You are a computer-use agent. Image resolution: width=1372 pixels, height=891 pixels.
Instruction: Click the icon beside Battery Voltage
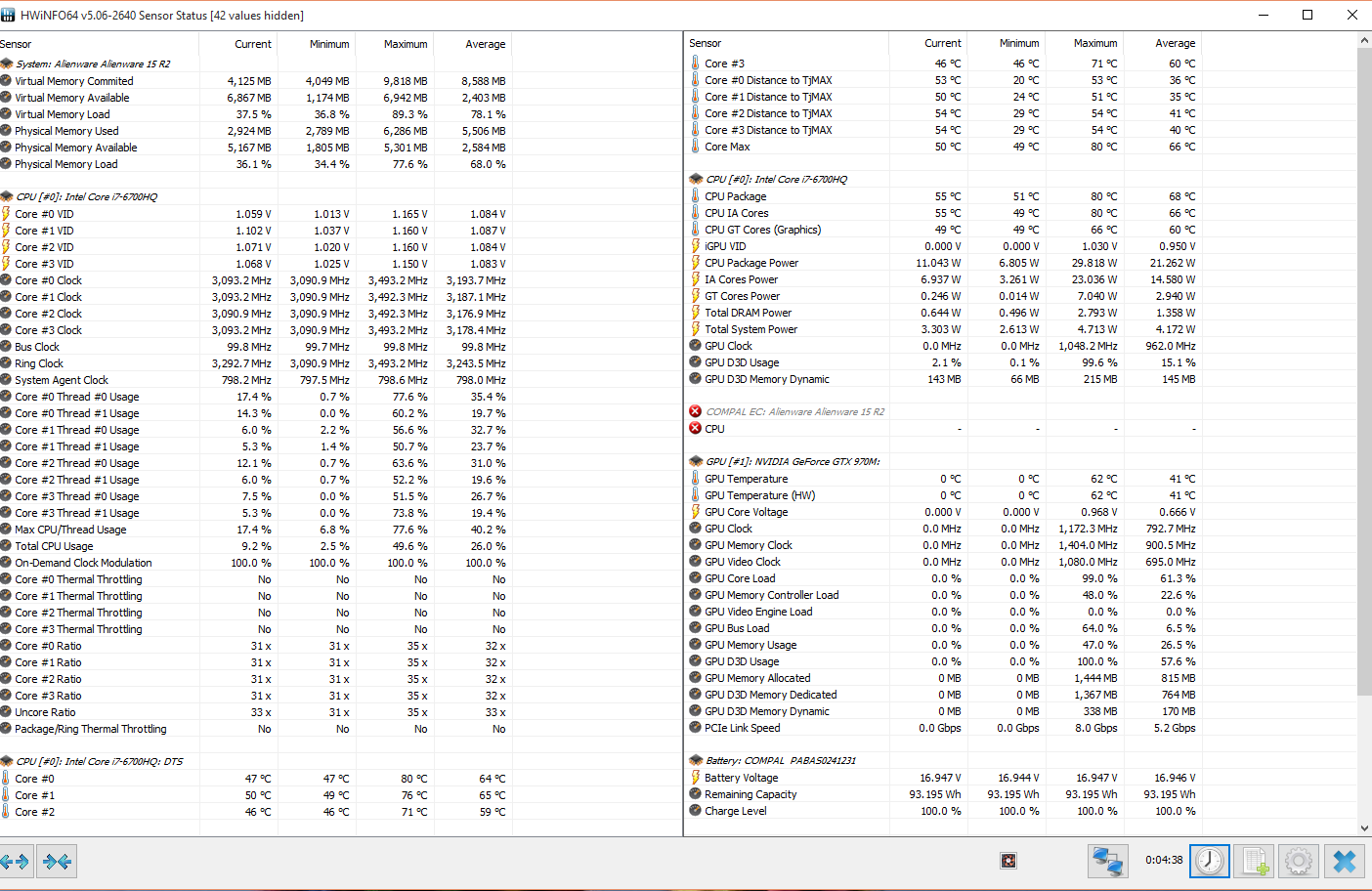click(696, 778)
